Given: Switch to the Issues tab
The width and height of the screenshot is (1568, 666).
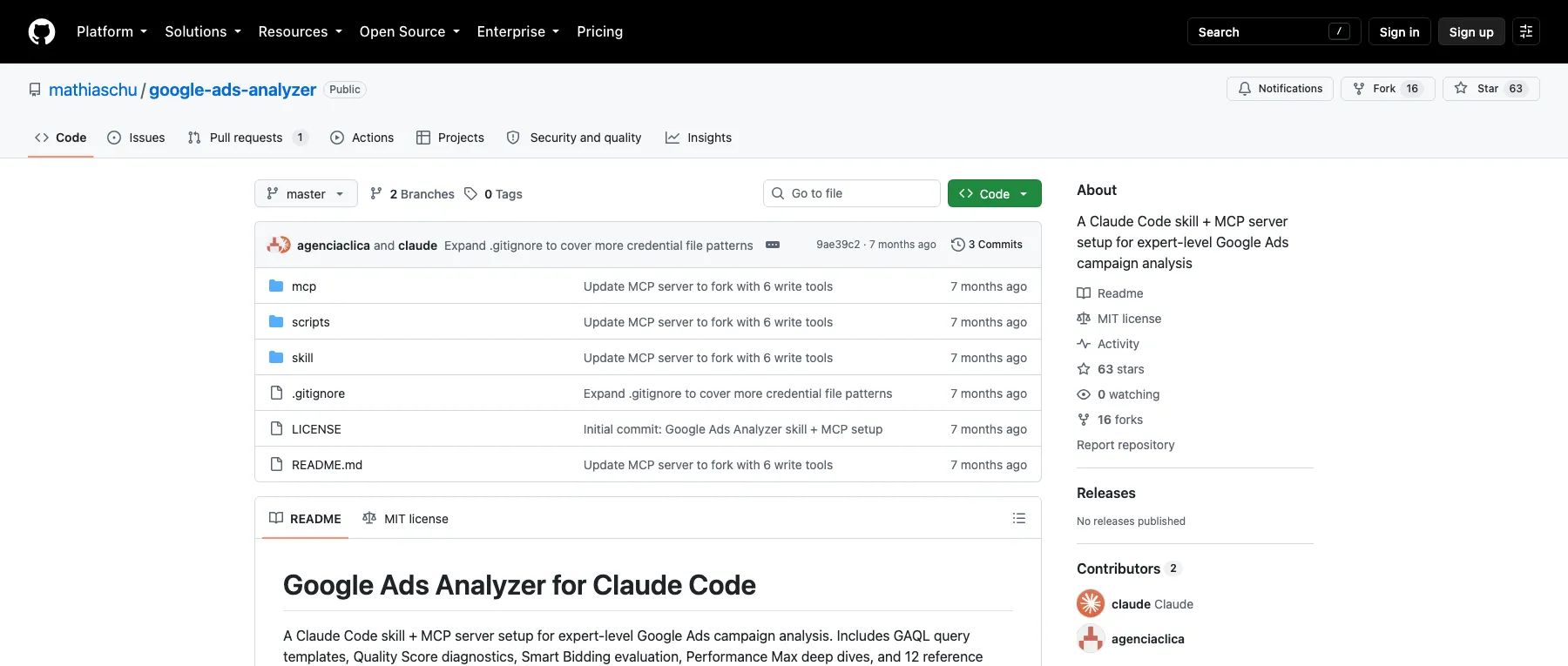Looking at the screenshot, I should click(x=136, y=138).
